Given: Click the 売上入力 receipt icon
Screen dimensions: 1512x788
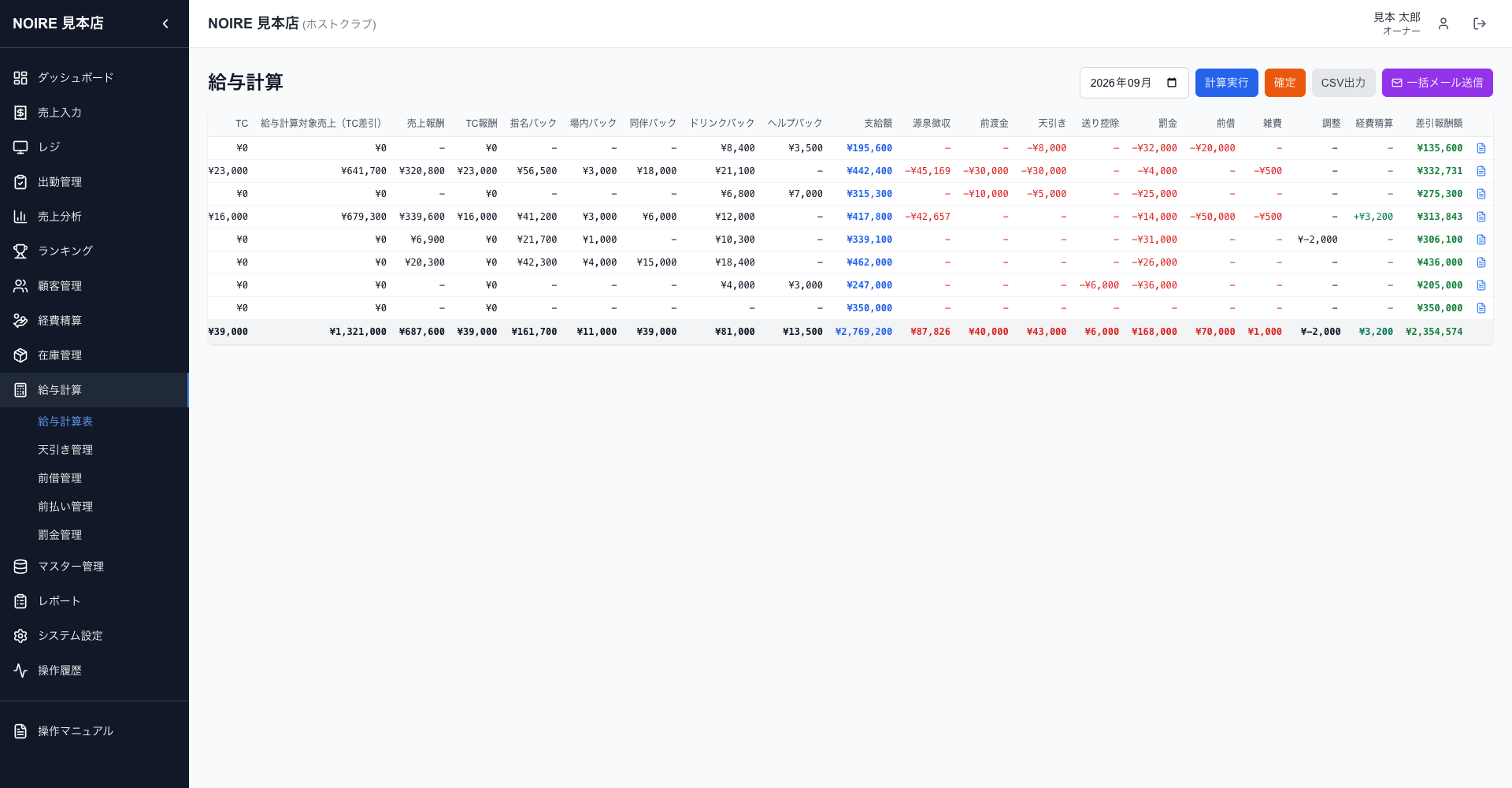Looking at the screenshot, I should click(20, 113).
